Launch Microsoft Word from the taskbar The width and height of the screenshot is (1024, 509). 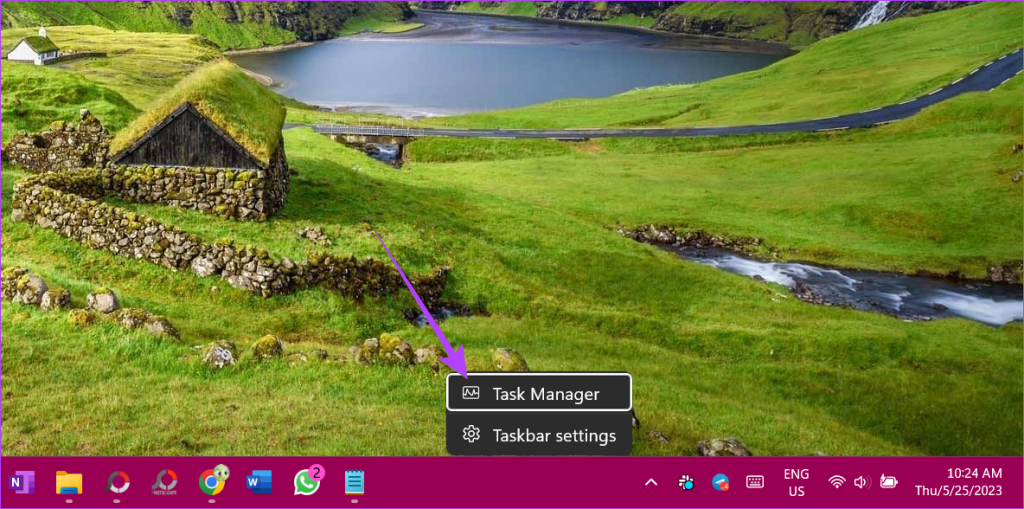259,483
